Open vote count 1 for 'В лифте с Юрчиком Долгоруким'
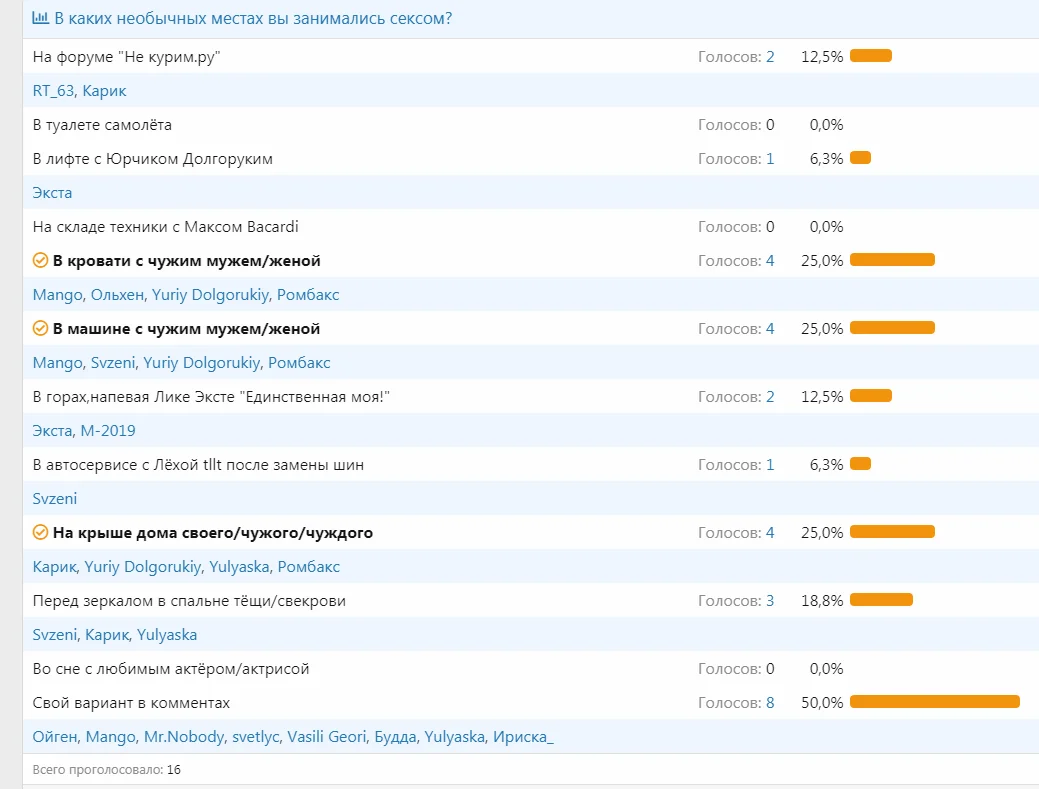The width and height of the screenshot is (1039, 789). [770, 159]
